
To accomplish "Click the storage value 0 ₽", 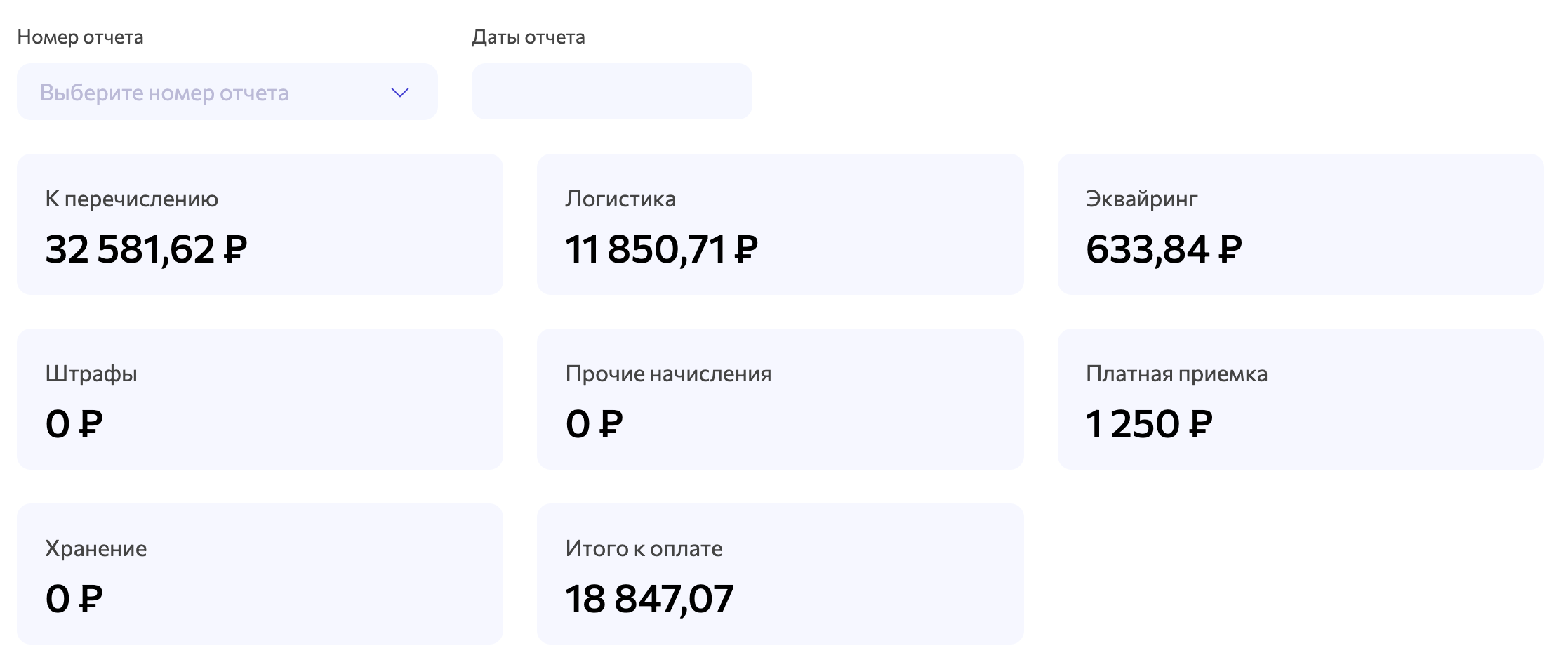I will 74,598.
